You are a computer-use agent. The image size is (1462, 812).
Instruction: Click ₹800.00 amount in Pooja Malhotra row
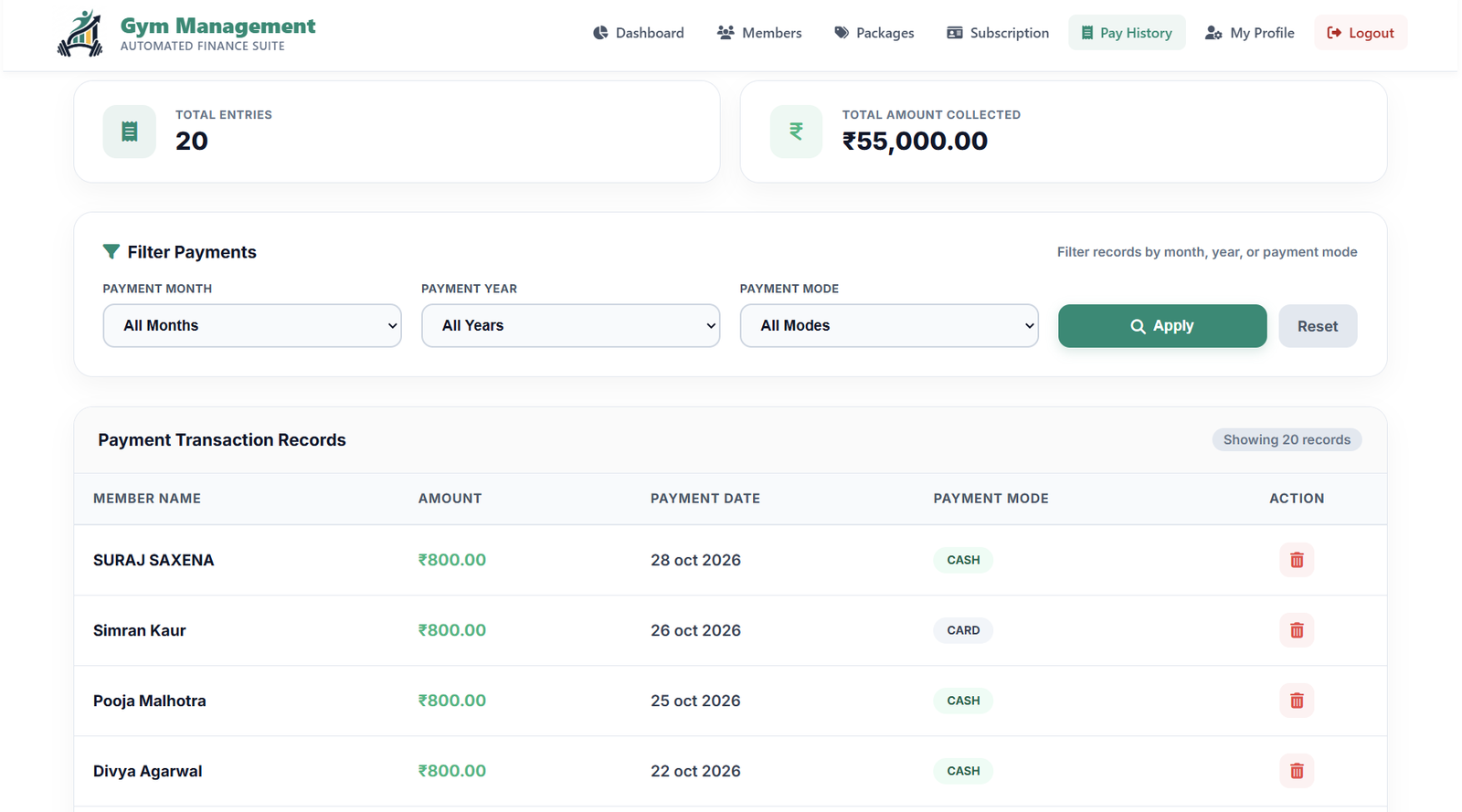[452, 701]
